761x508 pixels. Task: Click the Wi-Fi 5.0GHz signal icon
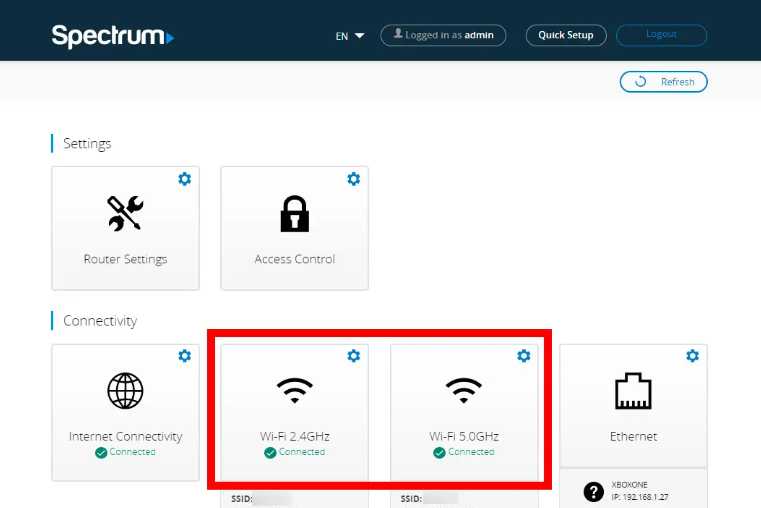point(464,391)
